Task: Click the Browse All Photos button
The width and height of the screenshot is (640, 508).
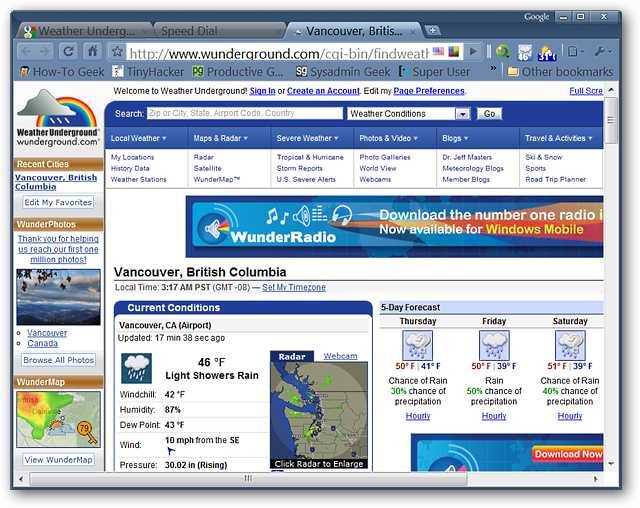Action: 59,360
